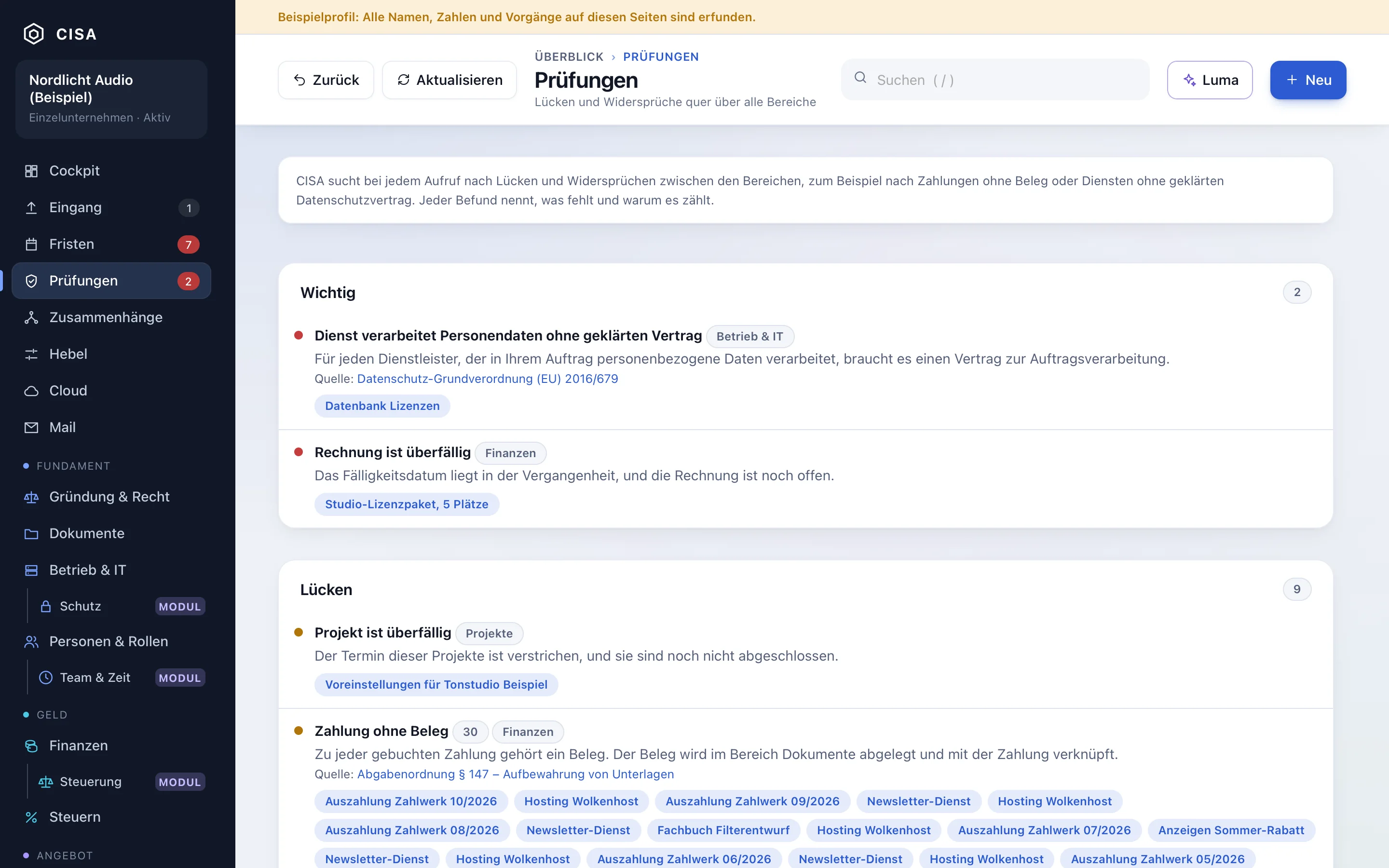Click the magnifier icon in search box

point(860,78)
